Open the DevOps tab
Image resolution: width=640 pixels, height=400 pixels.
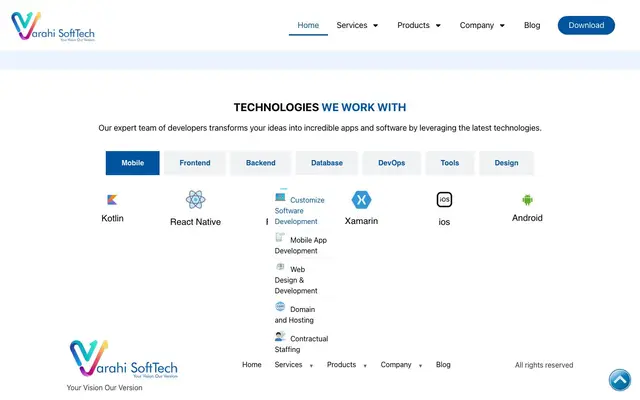[x=391, y=163]
